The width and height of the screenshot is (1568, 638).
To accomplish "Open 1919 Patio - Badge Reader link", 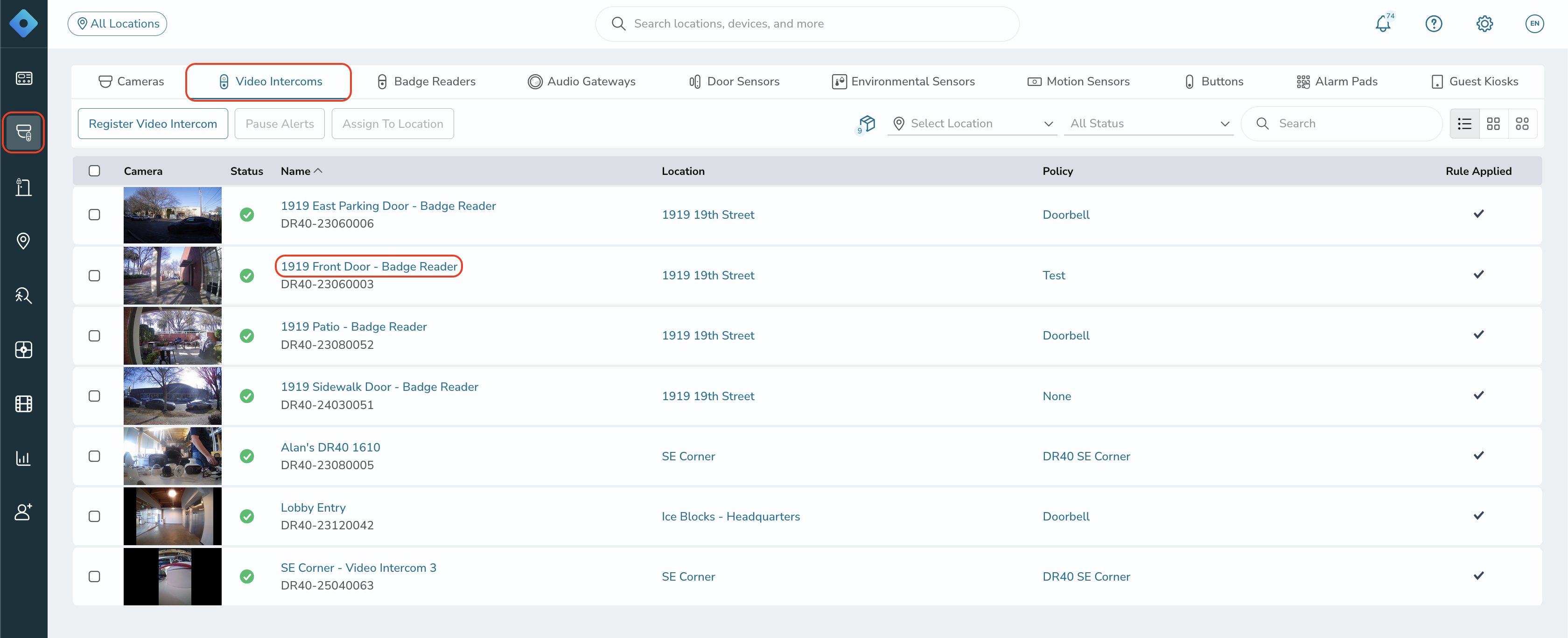I will click(x=354, y=326).
